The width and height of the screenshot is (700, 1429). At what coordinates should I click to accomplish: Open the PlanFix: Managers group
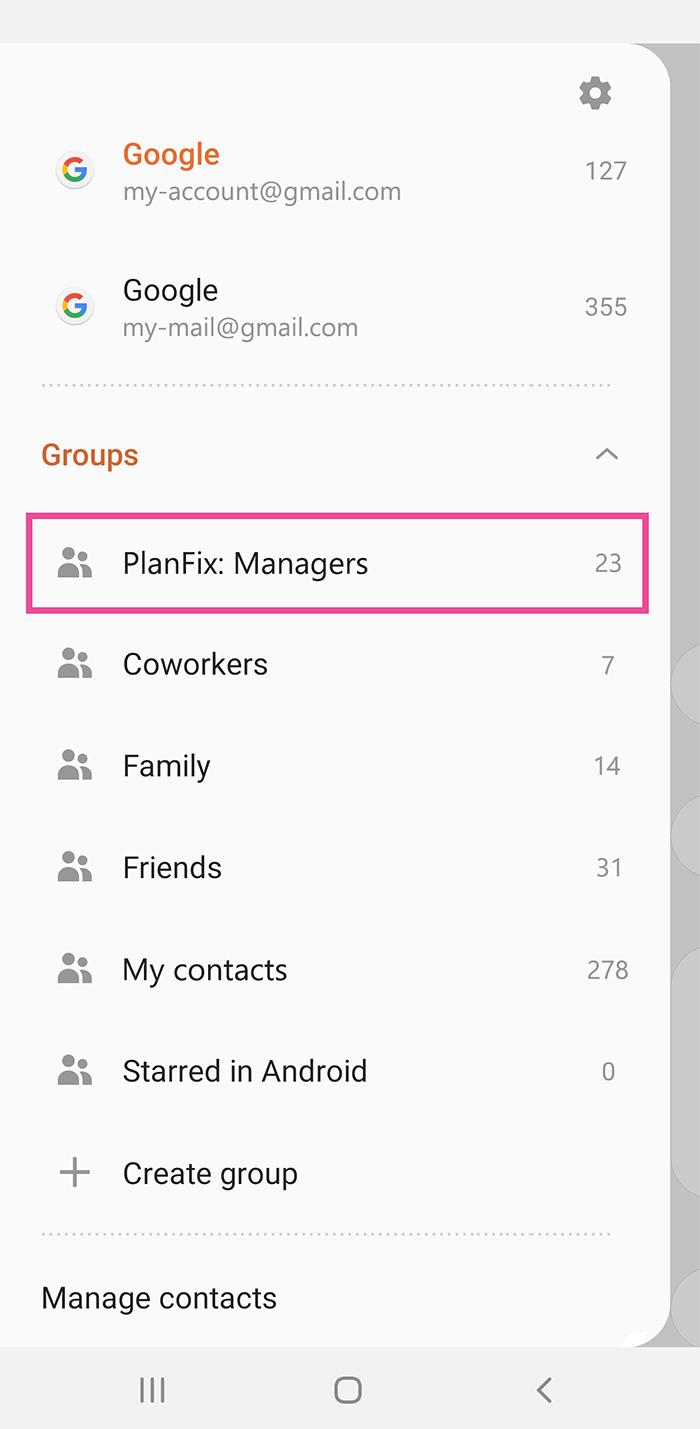coord(245,564)
